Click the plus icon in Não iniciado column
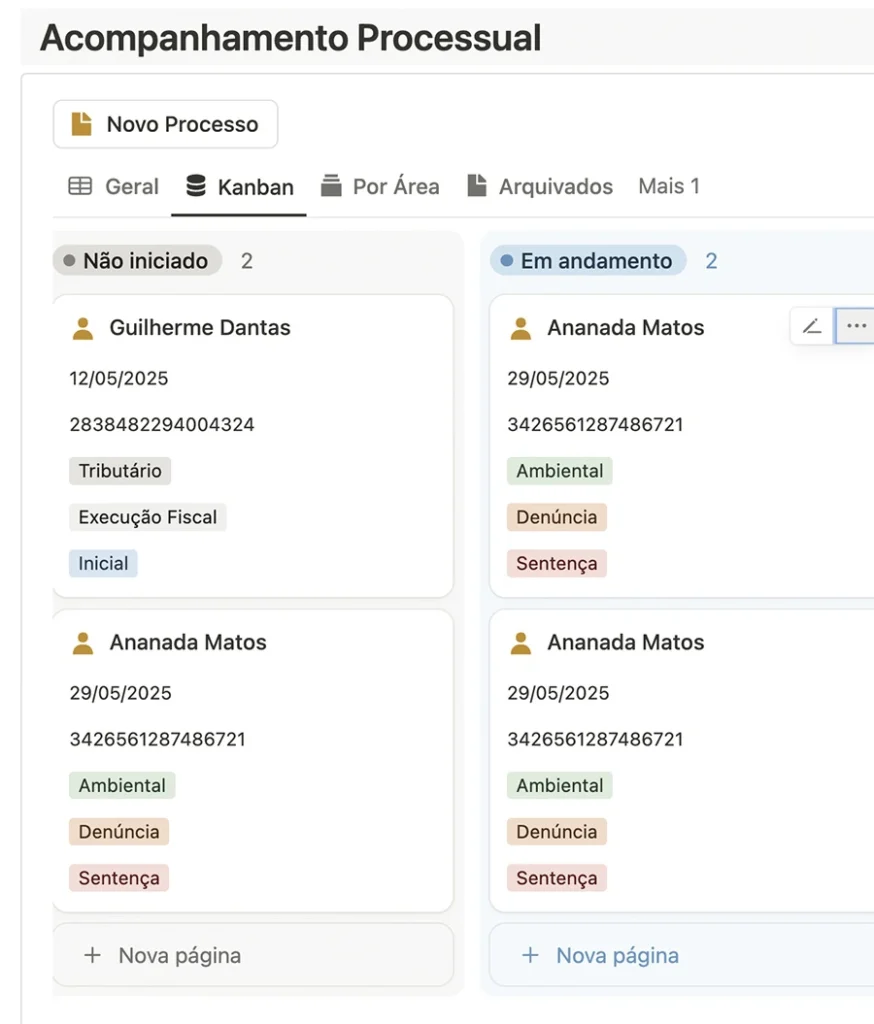 [x=93, y=955]
